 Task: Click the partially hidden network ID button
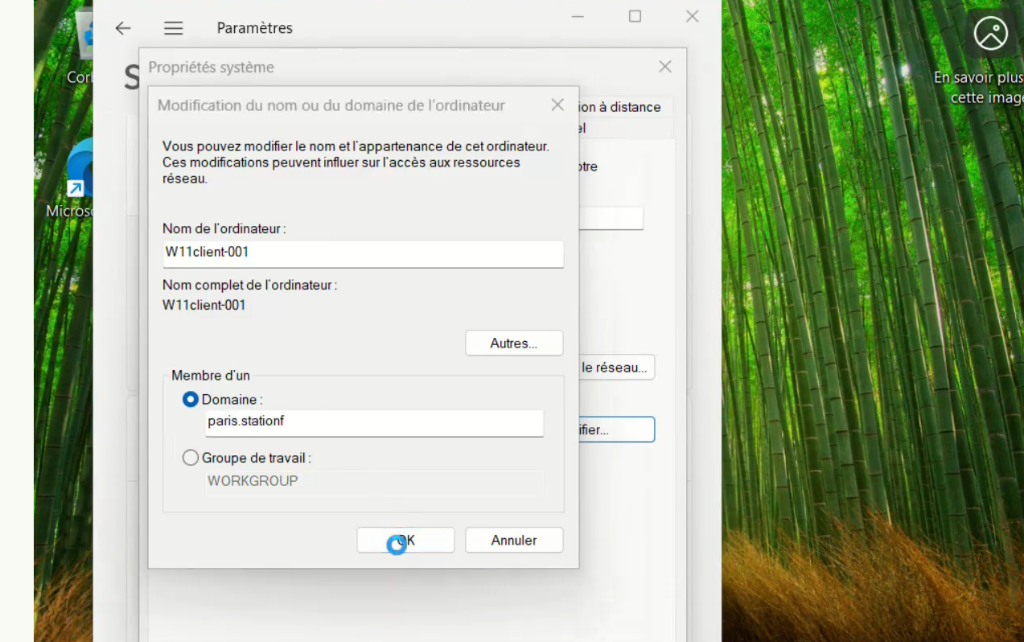[x=616, y=368]
